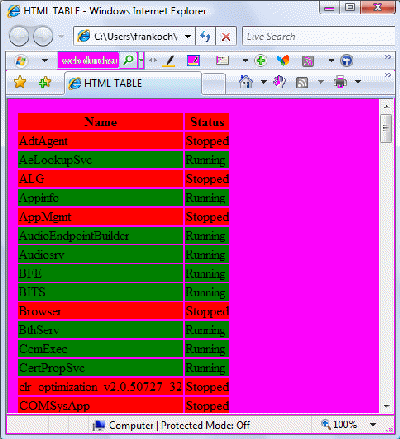Go back with the Back button
This screenshot has height=439, width=400.
click(19, 36)
